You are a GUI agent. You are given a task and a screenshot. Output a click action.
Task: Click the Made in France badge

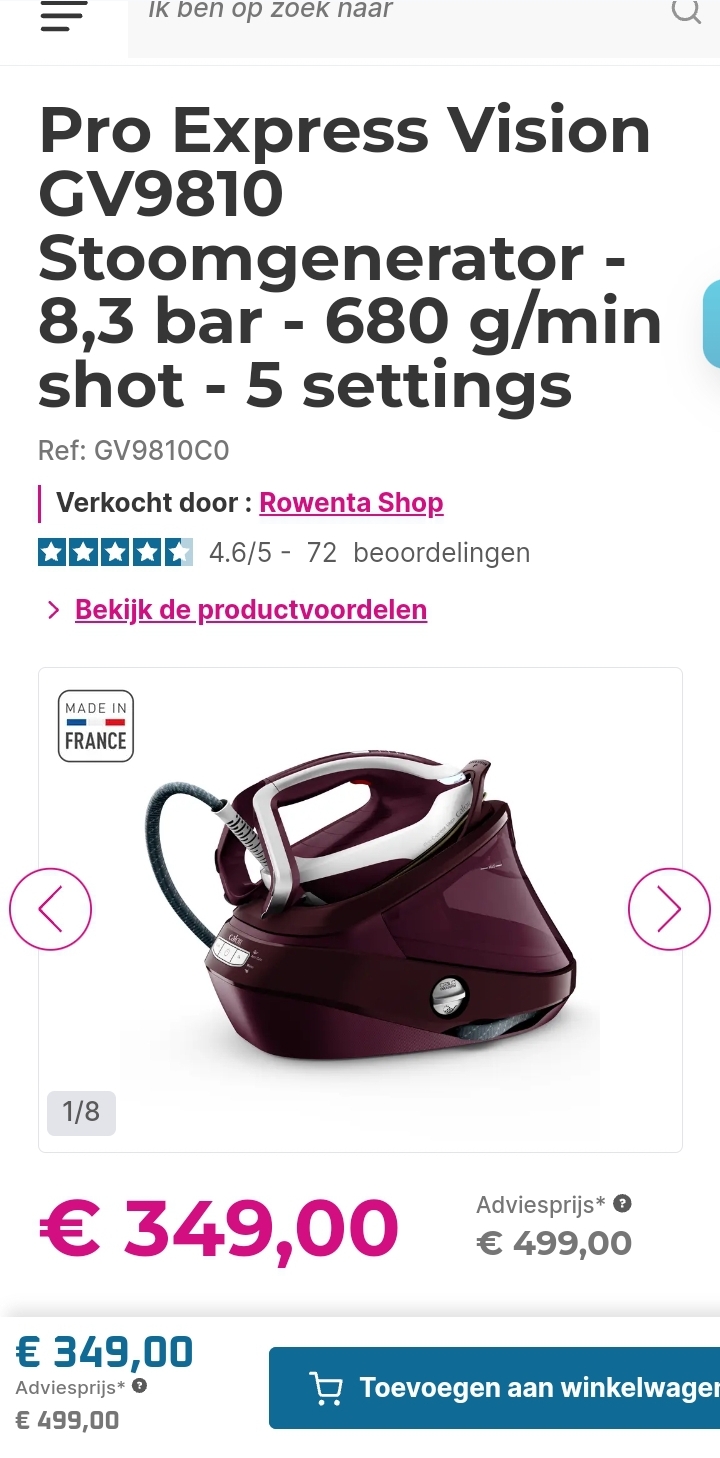(x=96, y=726)
